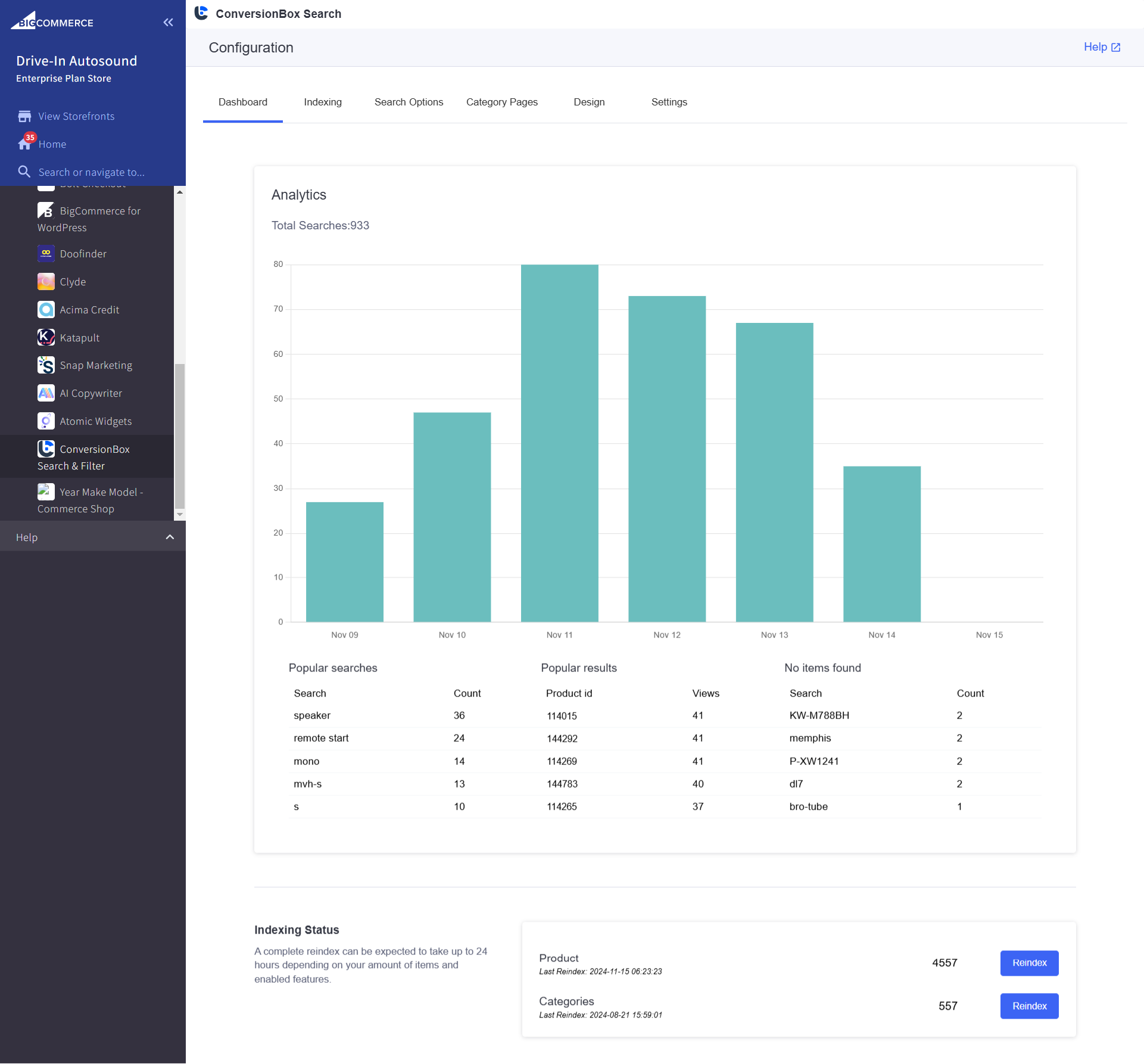This screenshot has height=1064, width=1144.
Task: Expand the Help section chevron
Action: pos(170,537)
